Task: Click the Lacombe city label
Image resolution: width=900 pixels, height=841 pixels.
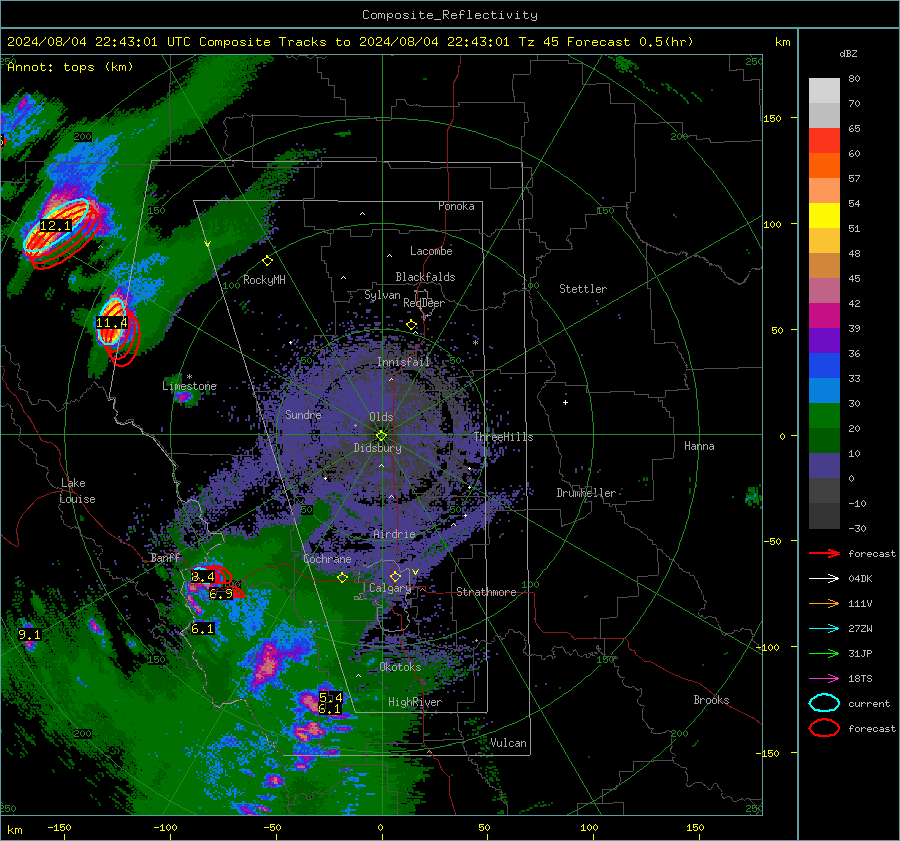Action: [x=431, y=251]
